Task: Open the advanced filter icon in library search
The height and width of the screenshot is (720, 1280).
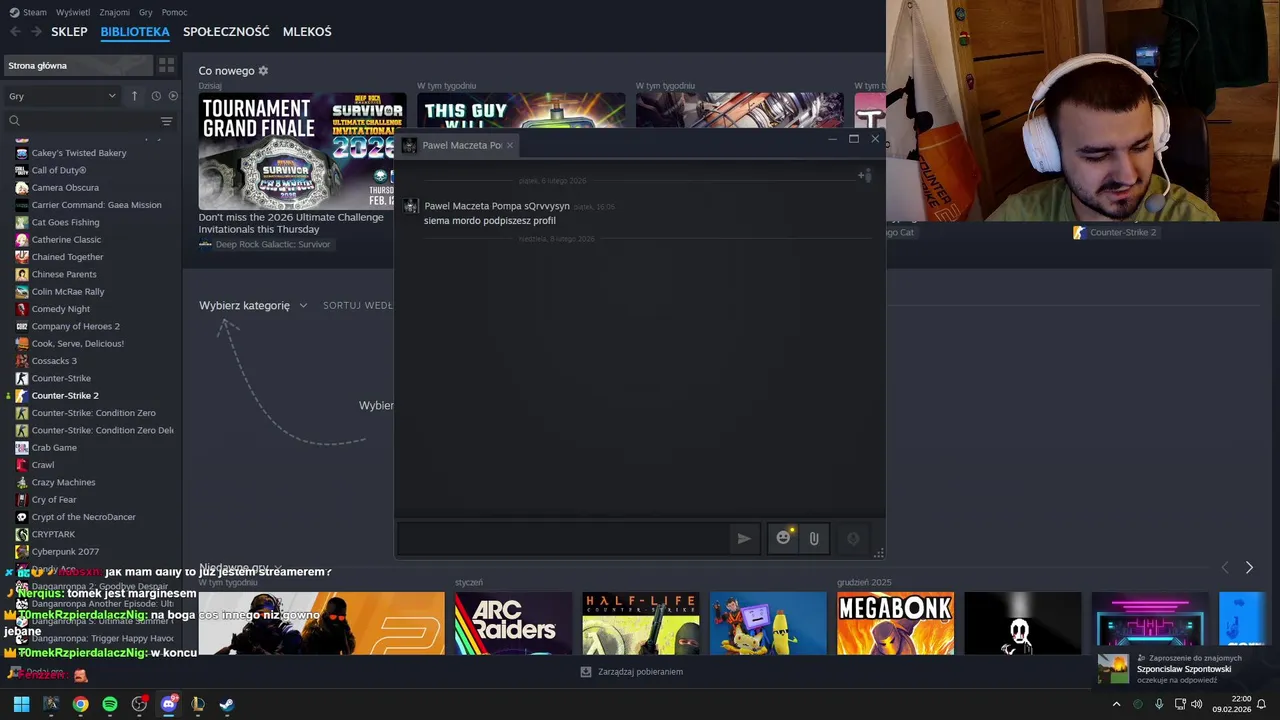Action: coord(167,121)
